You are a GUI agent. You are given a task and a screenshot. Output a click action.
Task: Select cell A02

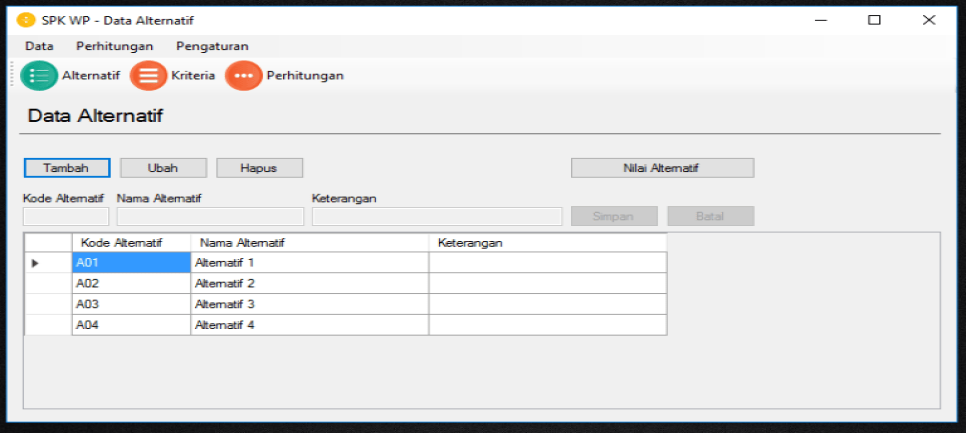131,283
